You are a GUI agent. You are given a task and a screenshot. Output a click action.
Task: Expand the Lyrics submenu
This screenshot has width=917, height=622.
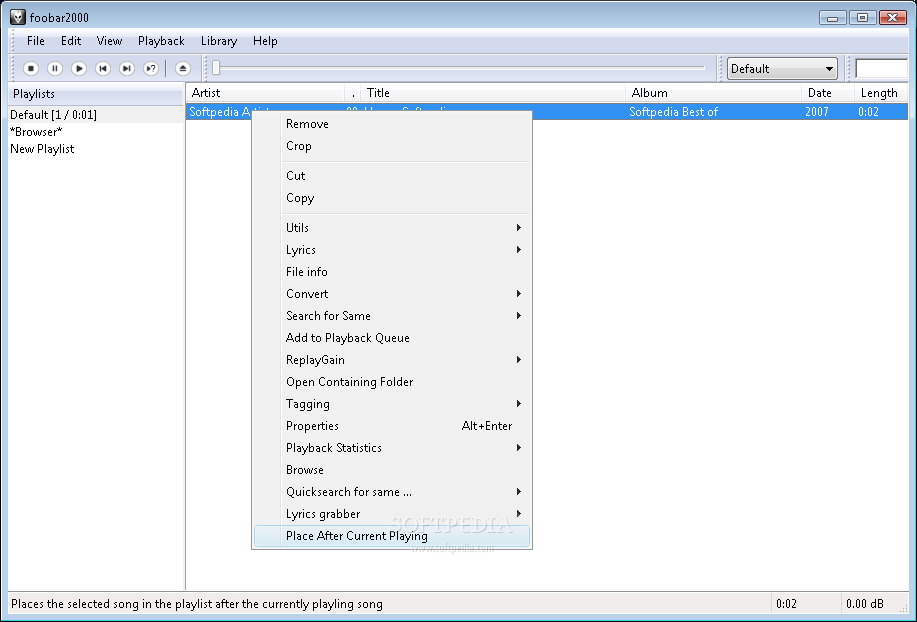coord(392,250)
